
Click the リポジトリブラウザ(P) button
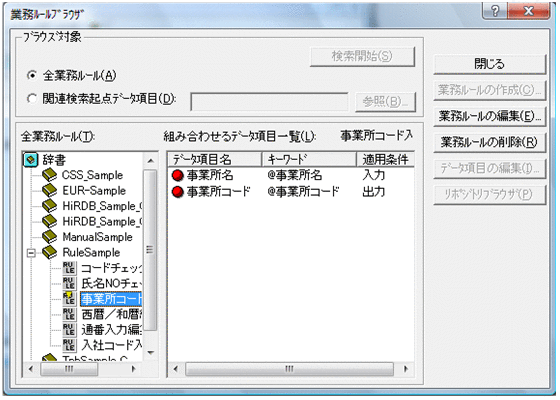pos(490,194)
